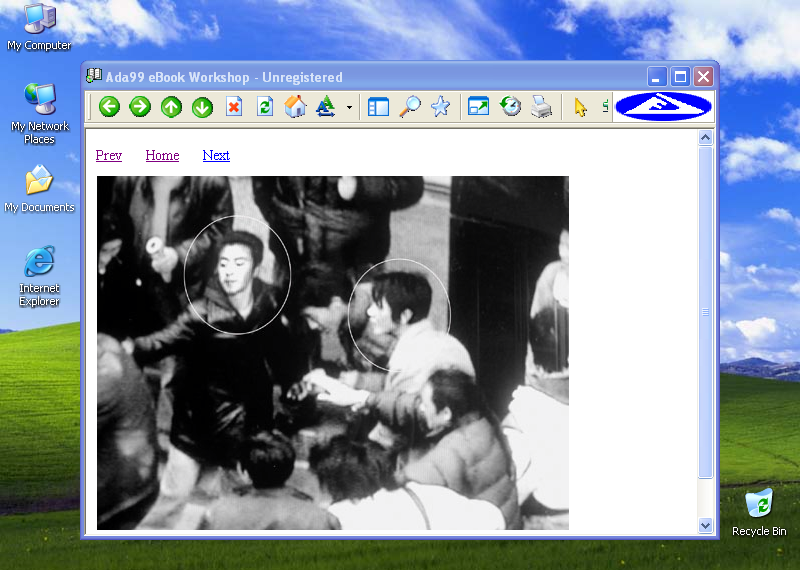
Task: Open the font size dropdown arrow
Action: point(349,107)
